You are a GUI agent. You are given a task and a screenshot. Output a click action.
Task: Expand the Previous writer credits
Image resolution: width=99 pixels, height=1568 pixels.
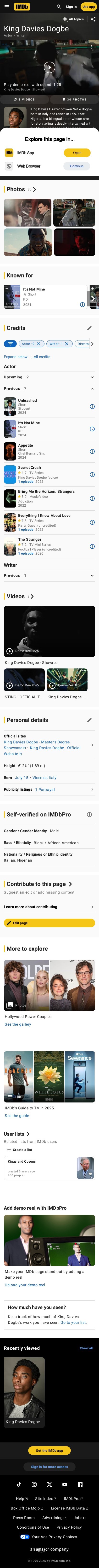pos(49,575)
